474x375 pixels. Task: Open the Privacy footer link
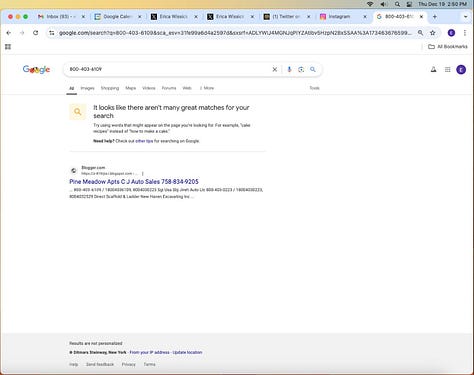(x=129, y=364)
